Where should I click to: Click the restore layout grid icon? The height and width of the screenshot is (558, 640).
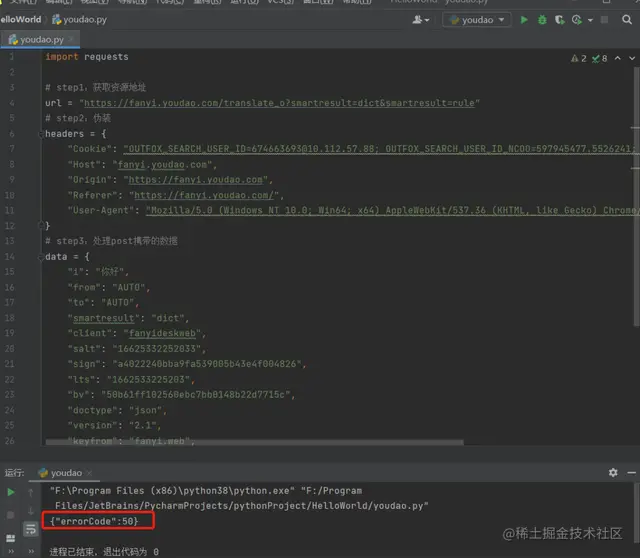click(x=11, y=538)
